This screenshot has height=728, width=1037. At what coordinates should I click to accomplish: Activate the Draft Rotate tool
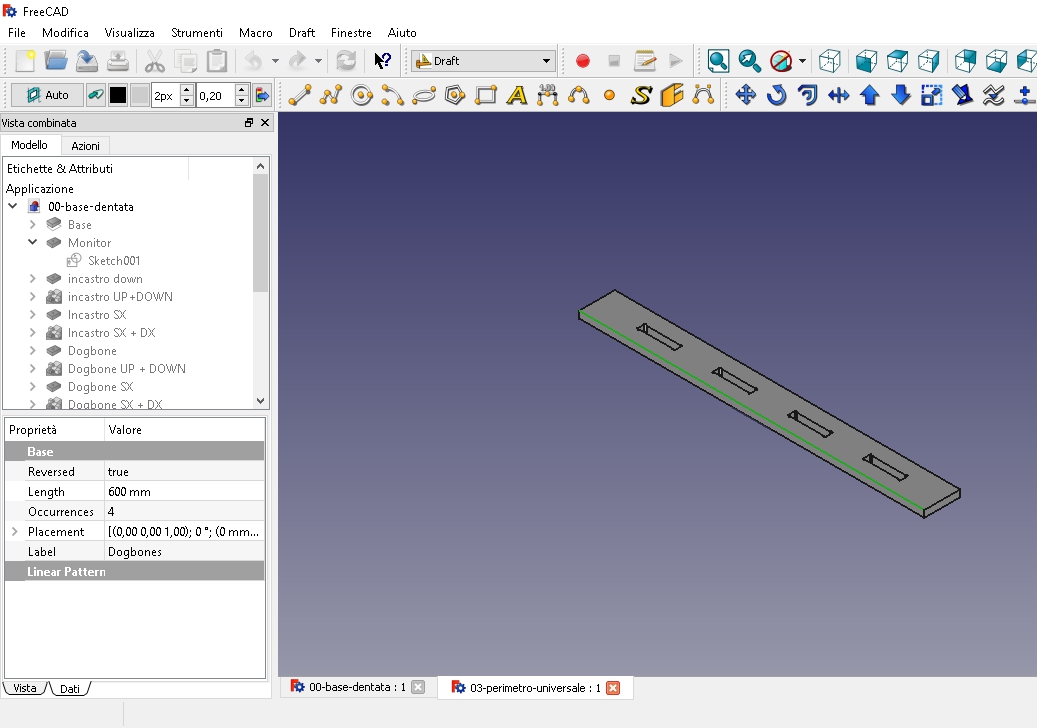(x=776, y=95)
